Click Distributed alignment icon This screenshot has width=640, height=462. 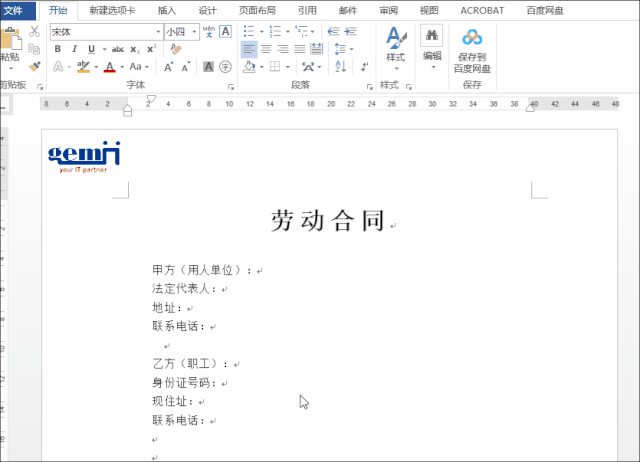point(316,49)
